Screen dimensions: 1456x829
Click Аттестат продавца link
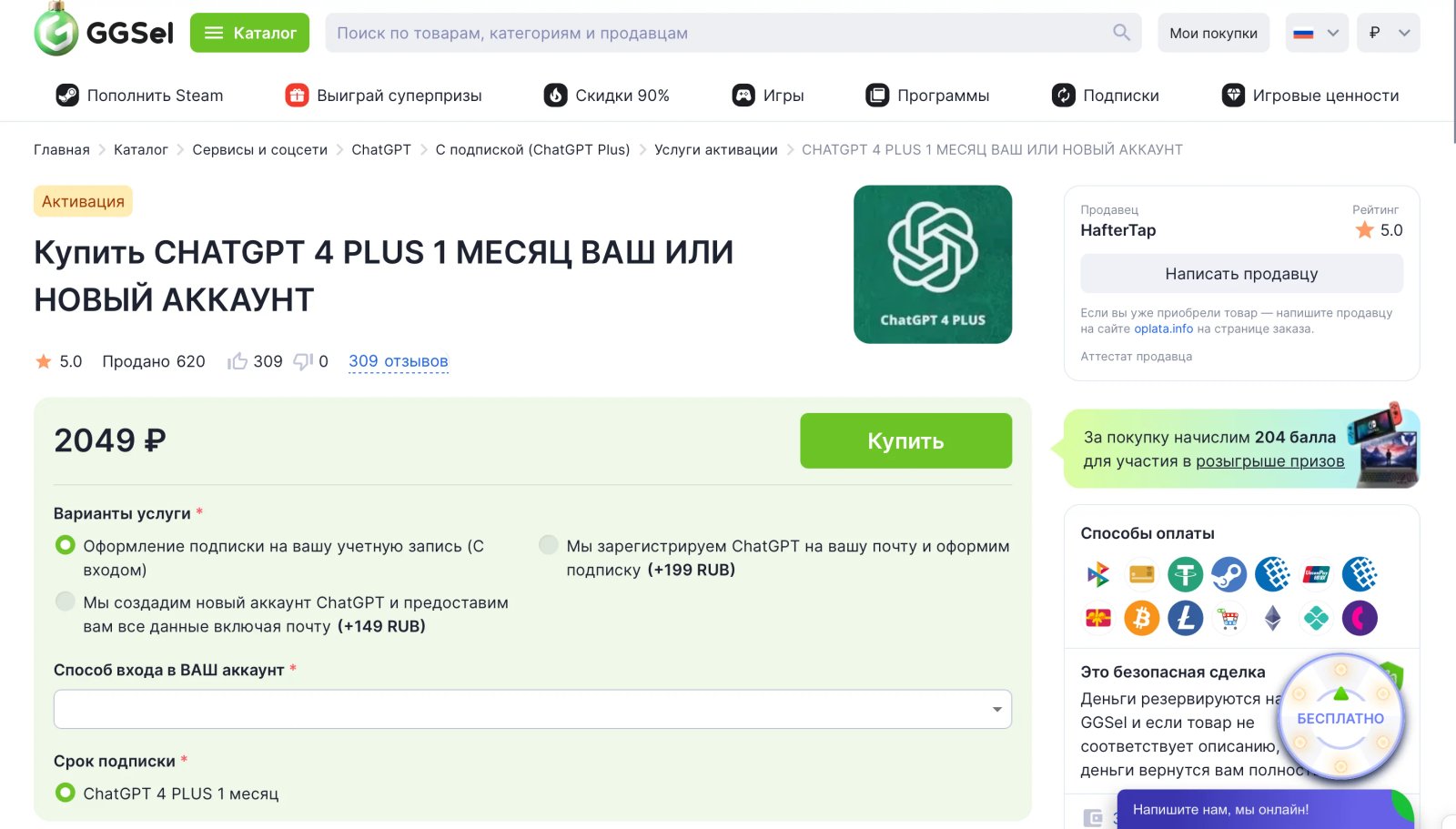(1136, 357)
